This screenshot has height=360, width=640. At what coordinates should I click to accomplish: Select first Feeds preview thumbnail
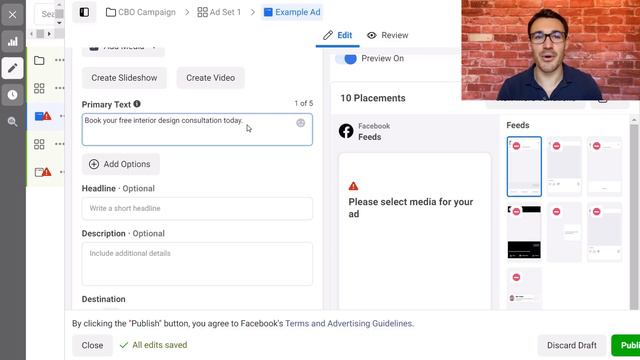coord(524,167)
